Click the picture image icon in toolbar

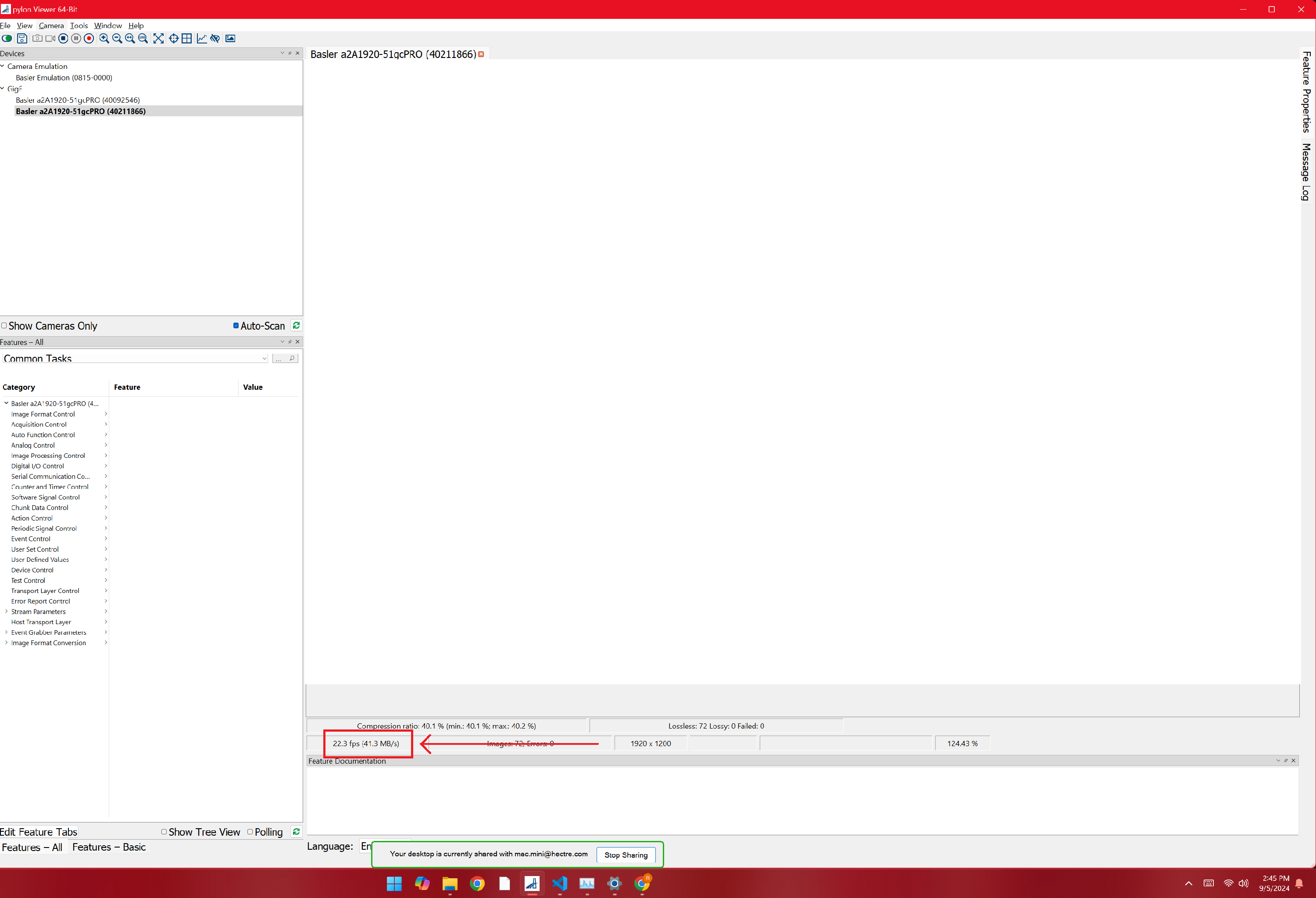tap(230, 39)
